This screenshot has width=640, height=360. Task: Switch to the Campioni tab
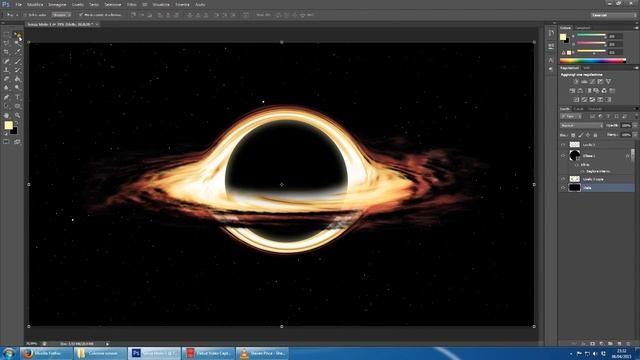point(582,28)
